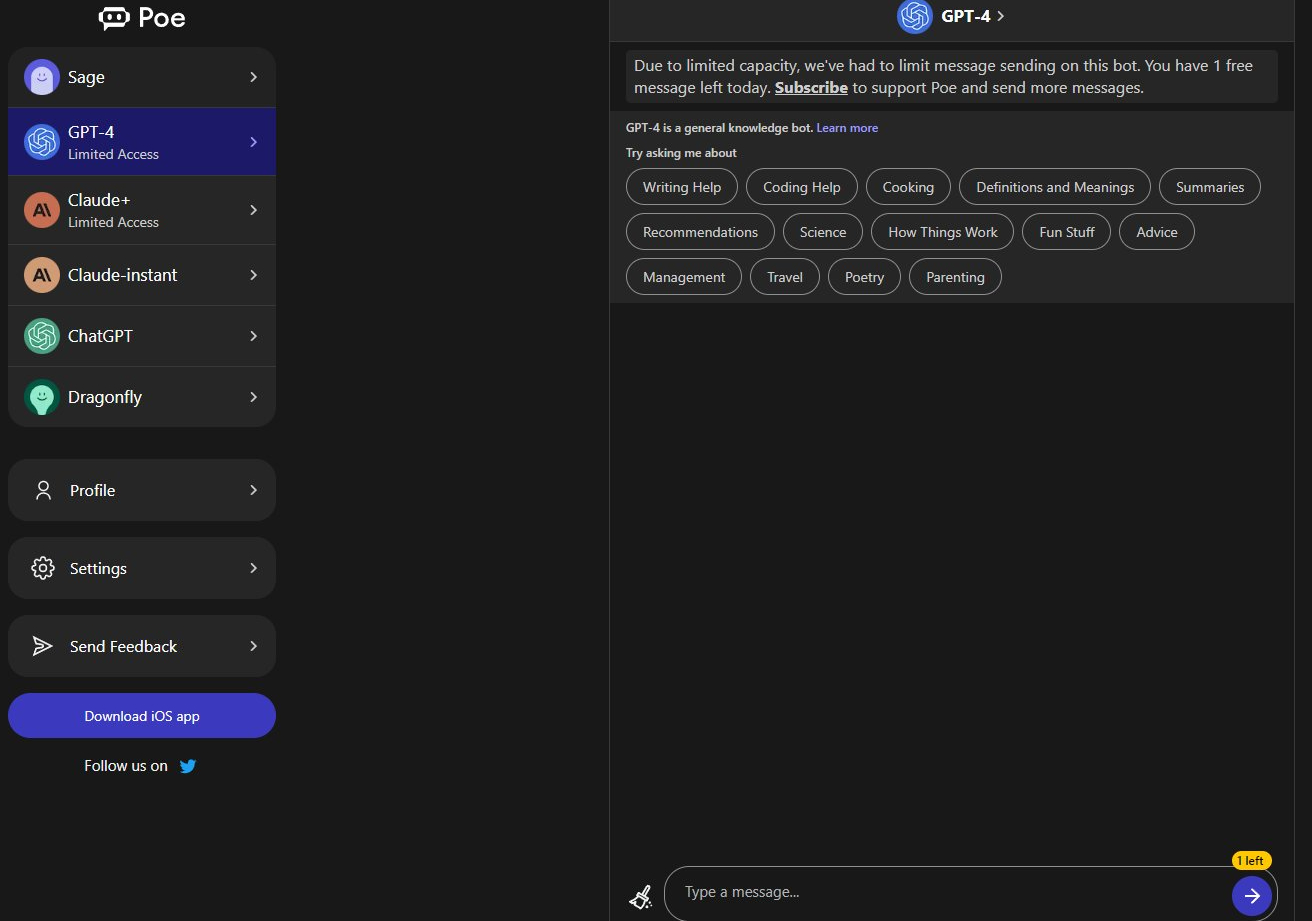This screenshot has width=1312, height=921.
Task: Tap the Poetry suggestion chip
Action: [x=864, y=277]
